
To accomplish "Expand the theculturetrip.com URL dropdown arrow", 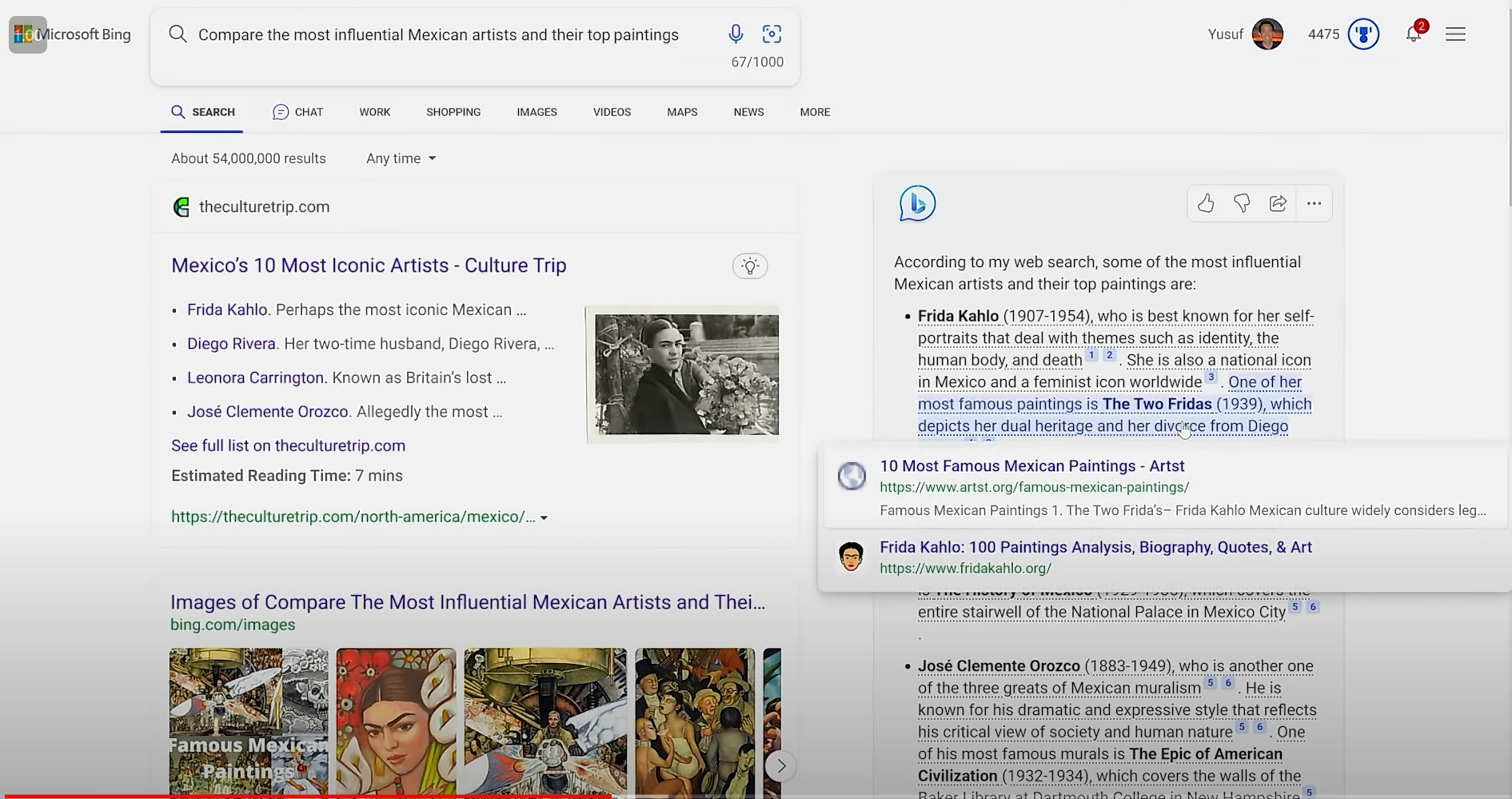I will coord(544,517).
